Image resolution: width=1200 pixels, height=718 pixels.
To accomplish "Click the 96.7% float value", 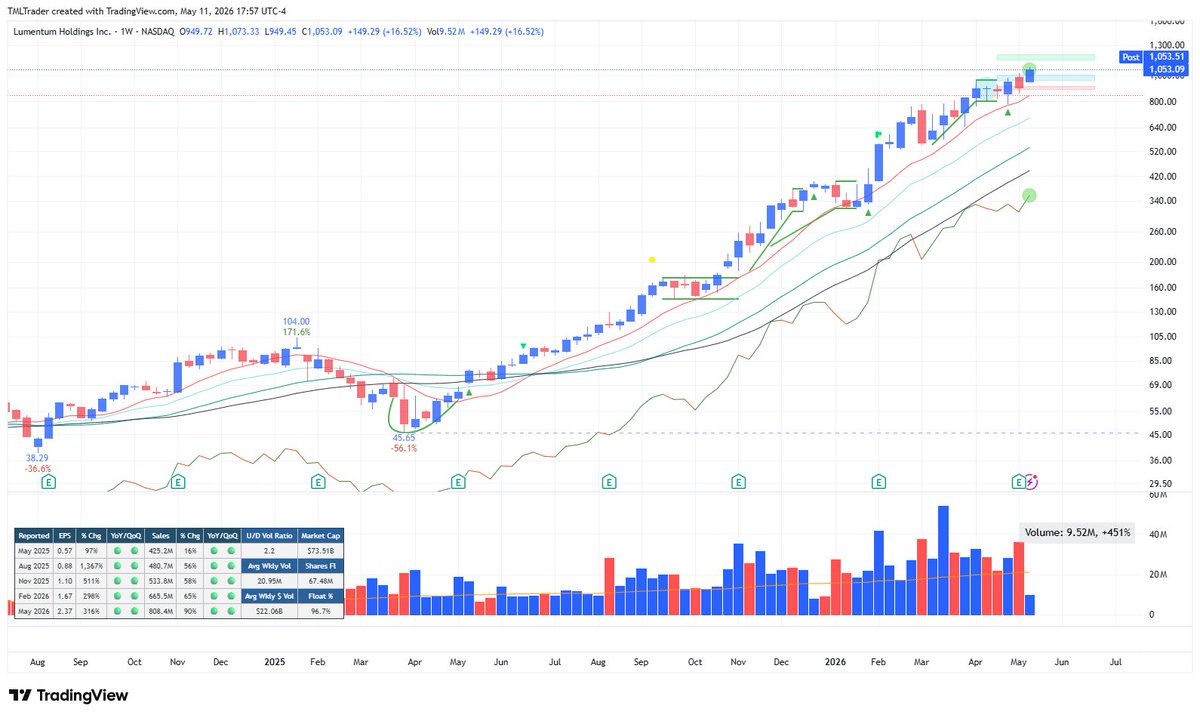I will [320, 609].
